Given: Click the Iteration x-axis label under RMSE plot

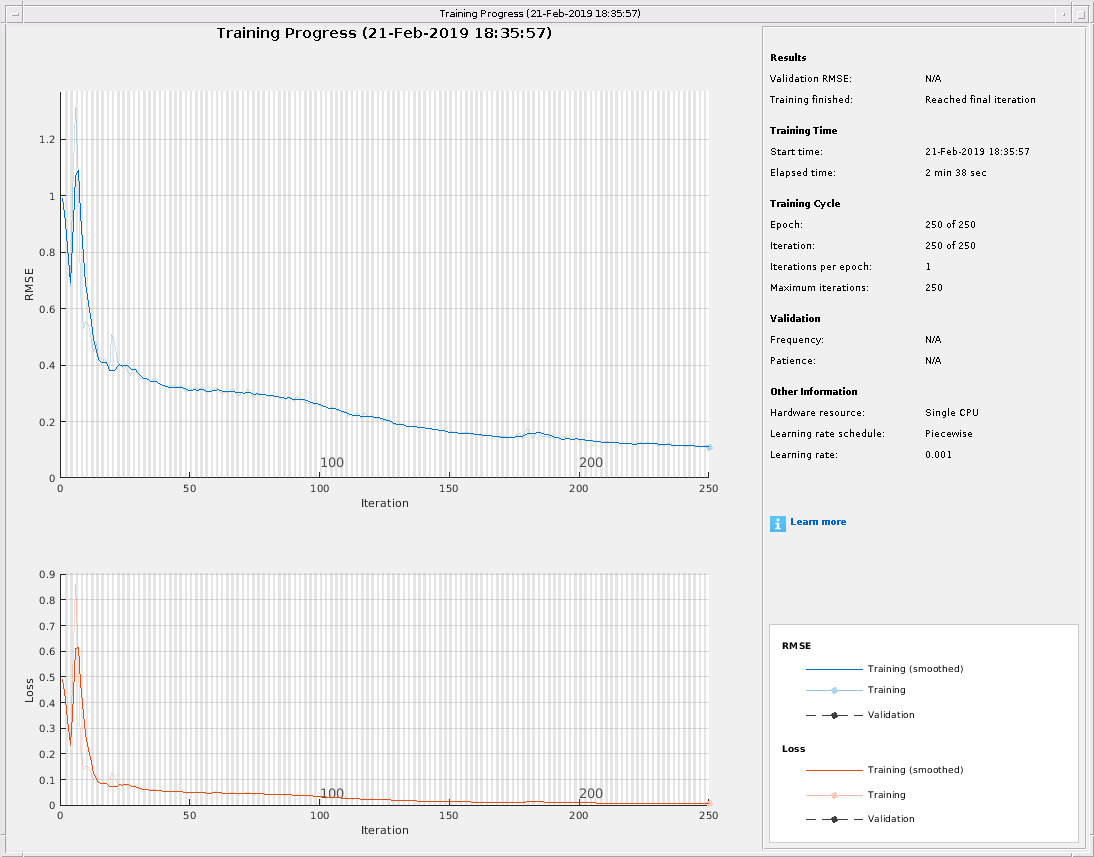Looking at the screenshot, I should pos(384,503).
